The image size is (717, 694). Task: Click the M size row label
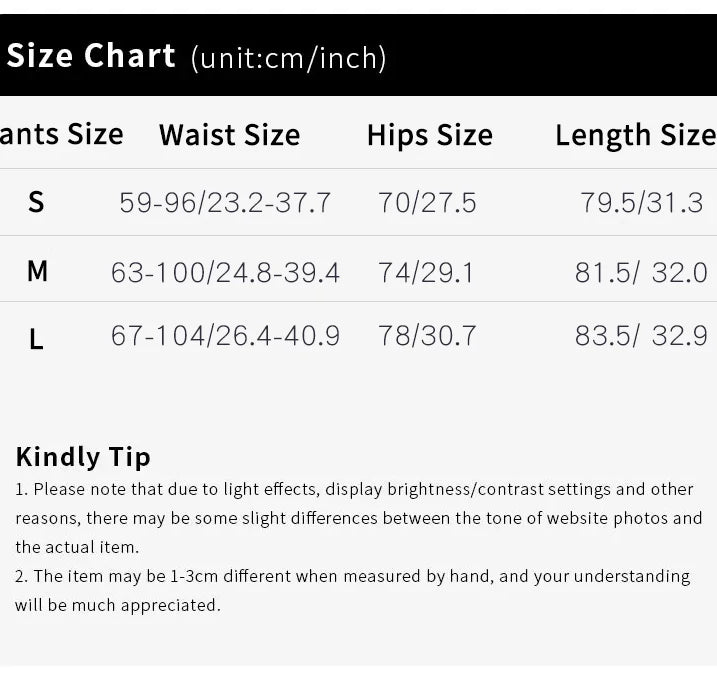pyautogui.click(x=37, y=271)
